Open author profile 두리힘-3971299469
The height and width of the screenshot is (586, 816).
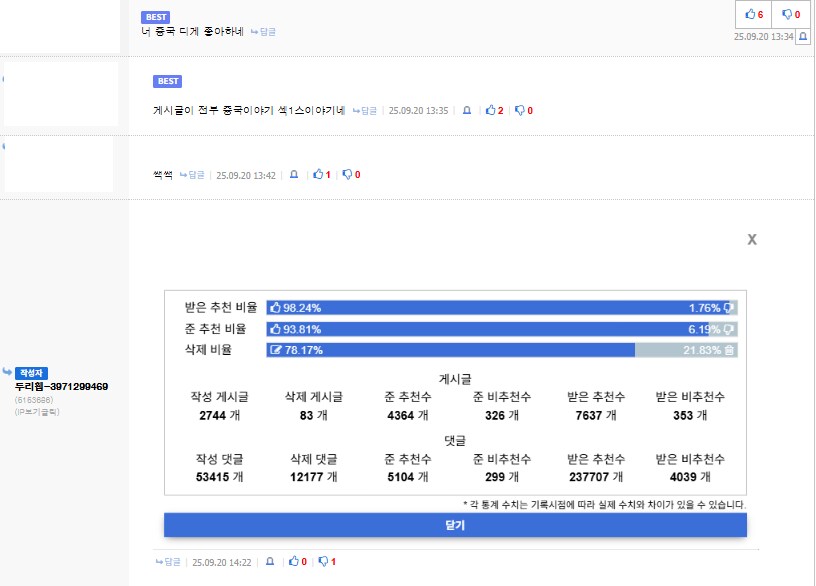(x=61, y=386)
